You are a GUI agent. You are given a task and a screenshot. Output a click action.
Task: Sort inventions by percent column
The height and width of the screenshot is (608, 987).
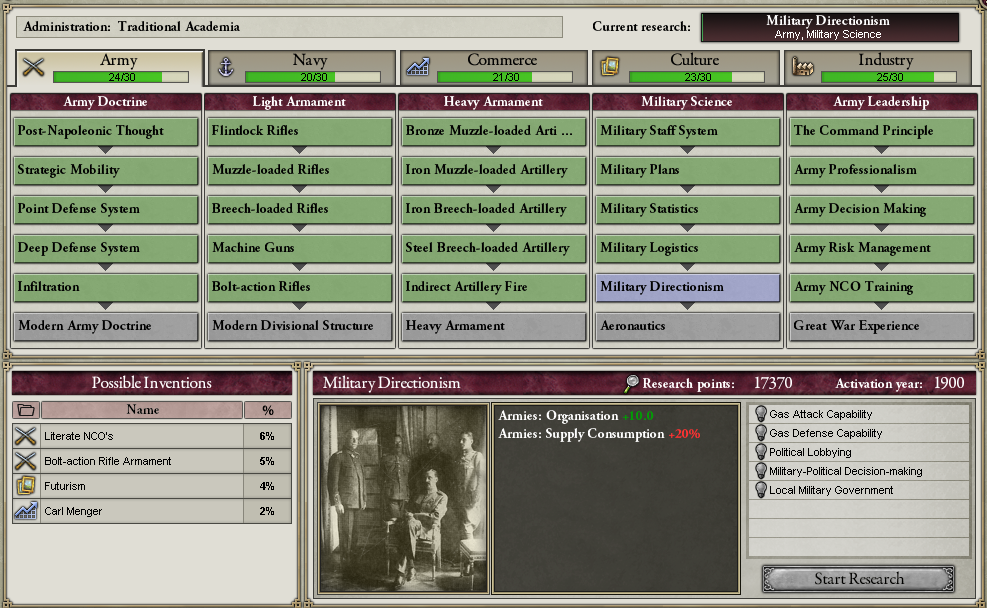(x=268, y=410)
